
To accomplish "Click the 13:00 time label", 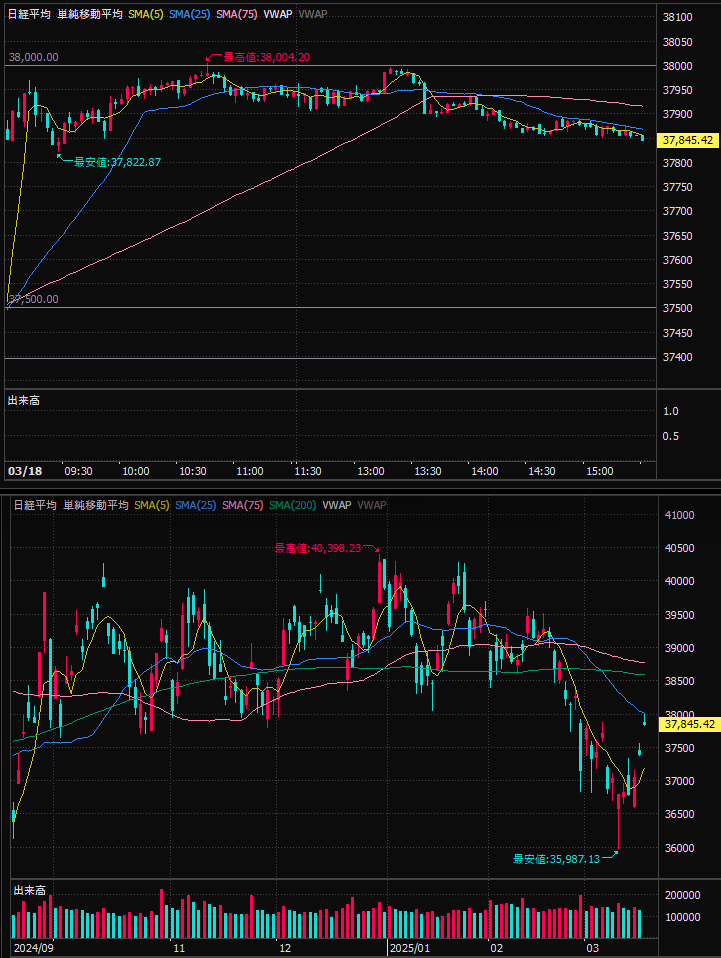I will point(371,471).
